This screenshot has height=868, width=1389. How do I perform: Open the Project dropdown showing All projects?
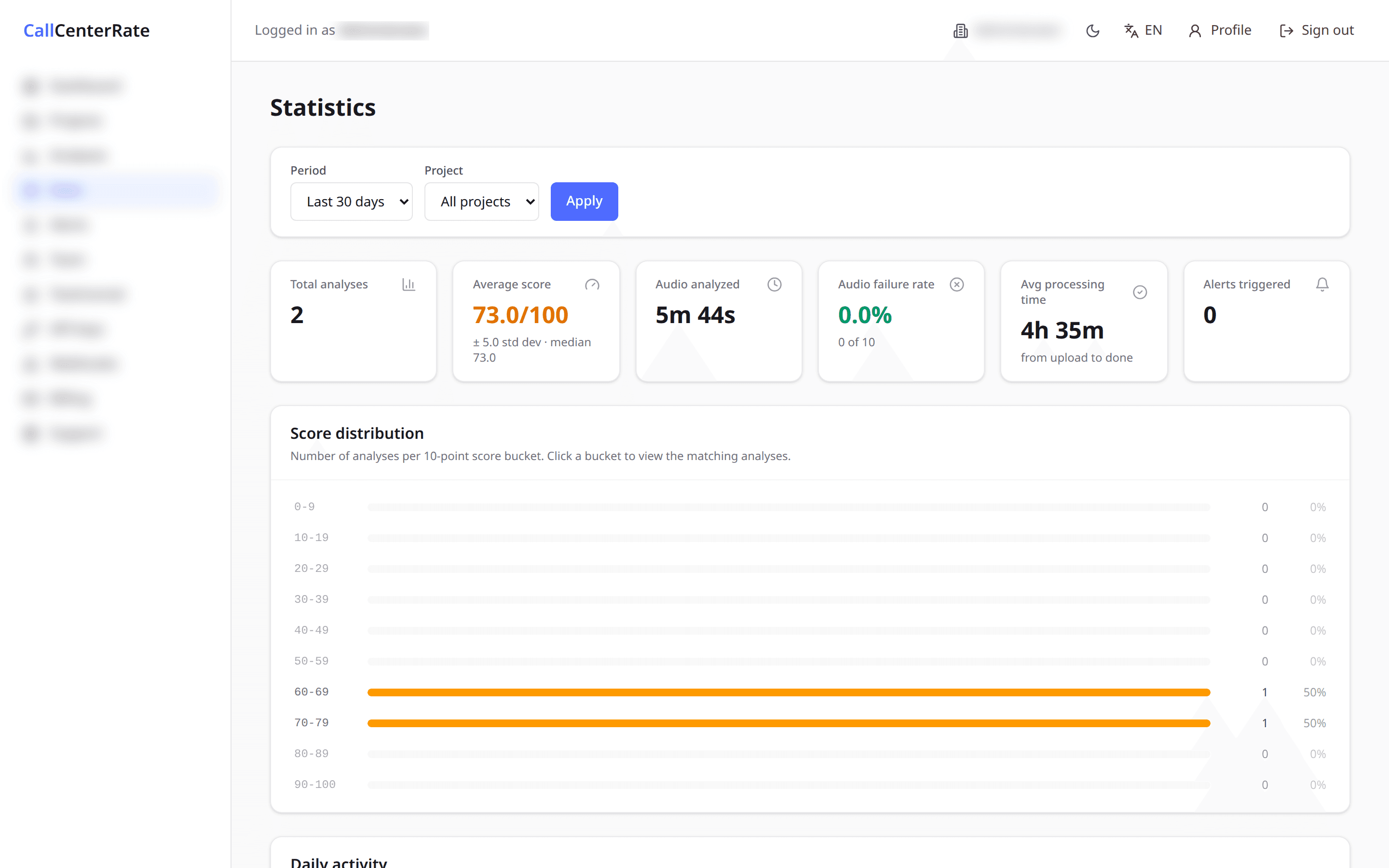pyautogui.click(x=481, y=202)
